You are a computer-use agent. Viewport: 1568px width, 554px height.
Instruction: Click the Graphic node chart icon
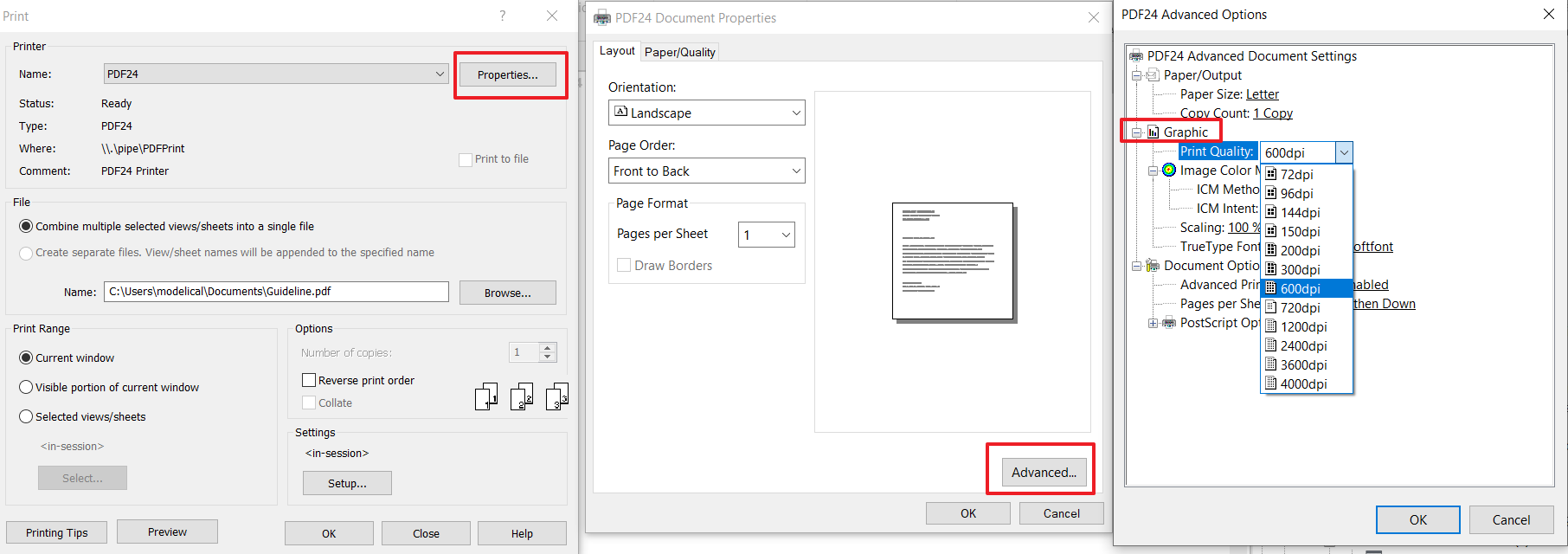pyautogui.click(x=1153, y=132)
